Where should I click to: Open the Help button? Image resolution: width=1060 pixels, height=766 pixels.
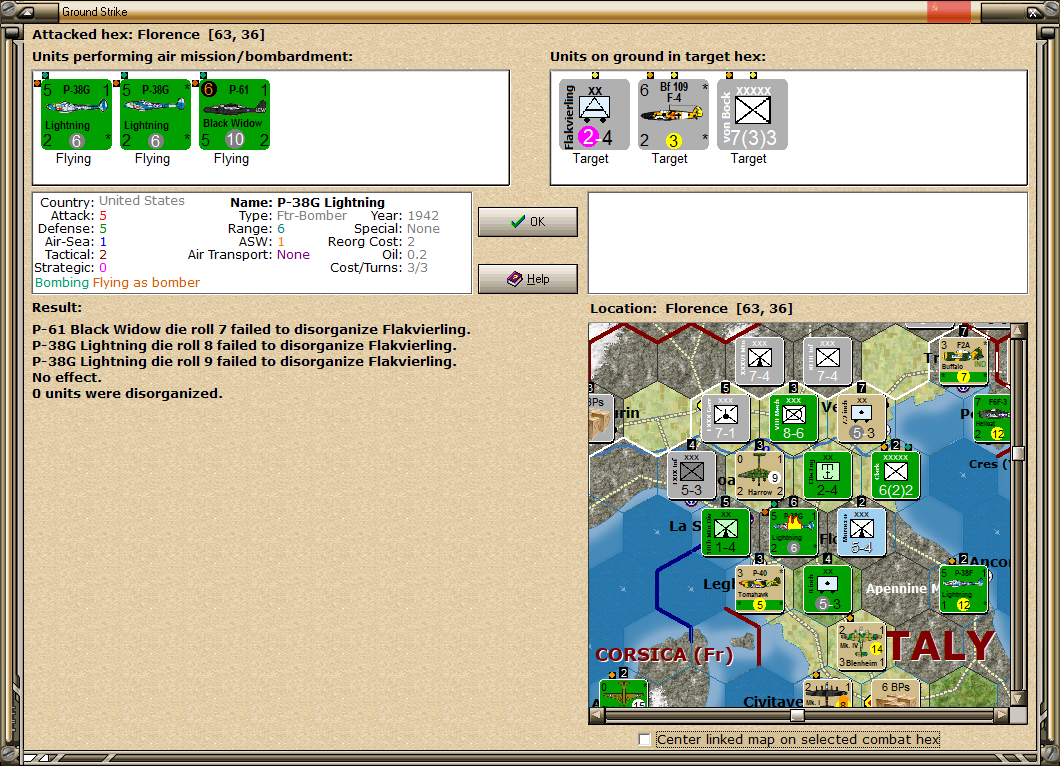tap(528, 279)
